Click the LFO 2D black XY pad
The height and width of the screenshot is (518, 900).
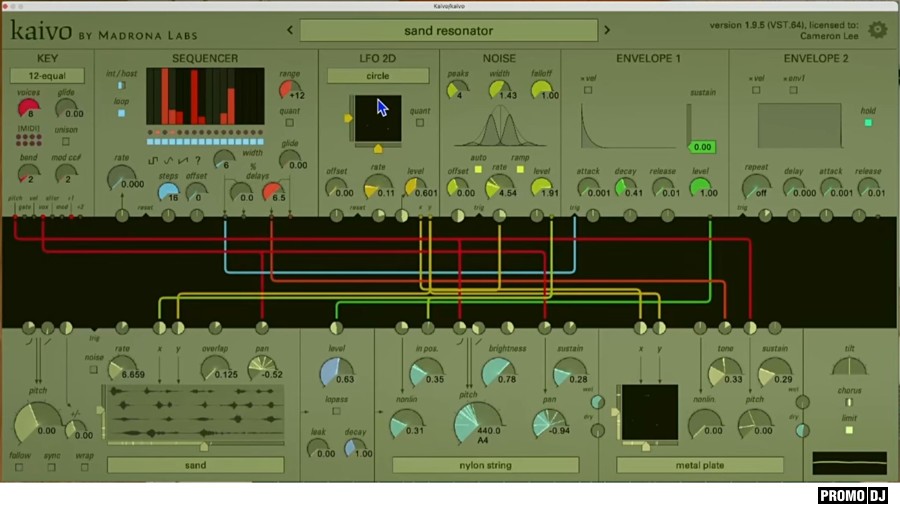coord(377,118)
